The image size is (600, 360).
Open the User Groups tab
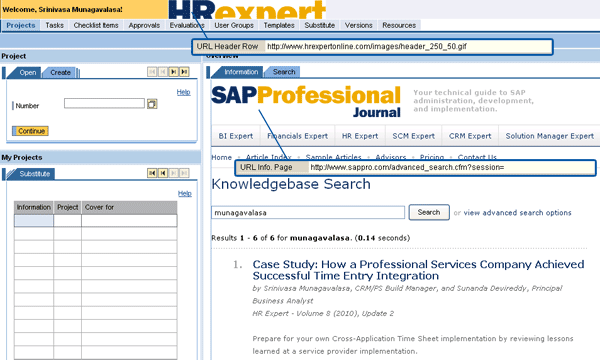(234, 25)
